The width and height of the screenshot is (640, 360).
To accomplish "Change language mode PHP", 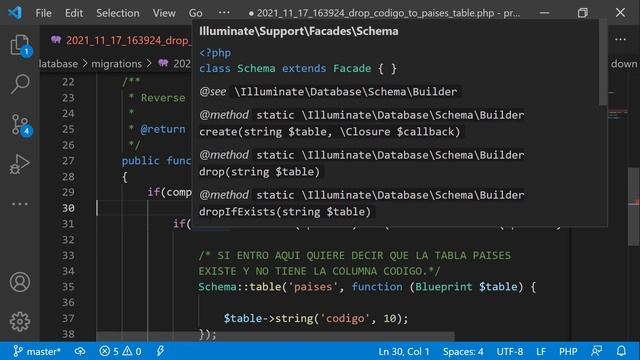I will pos(568,351).
